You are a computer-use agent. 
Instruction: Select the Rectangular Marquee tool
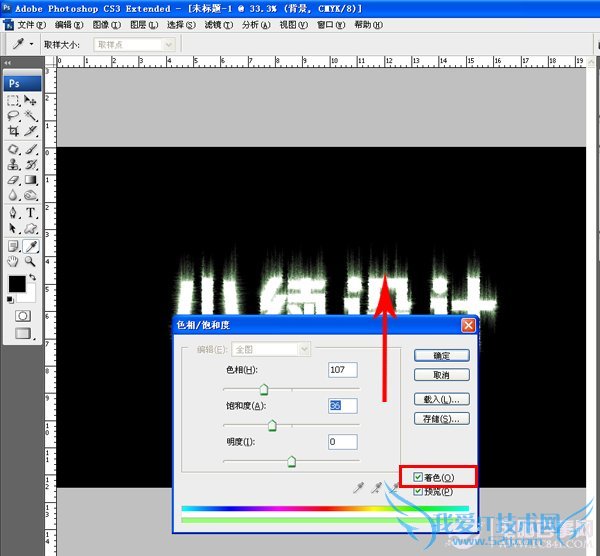pyautogui.click(x=13, y=101)
